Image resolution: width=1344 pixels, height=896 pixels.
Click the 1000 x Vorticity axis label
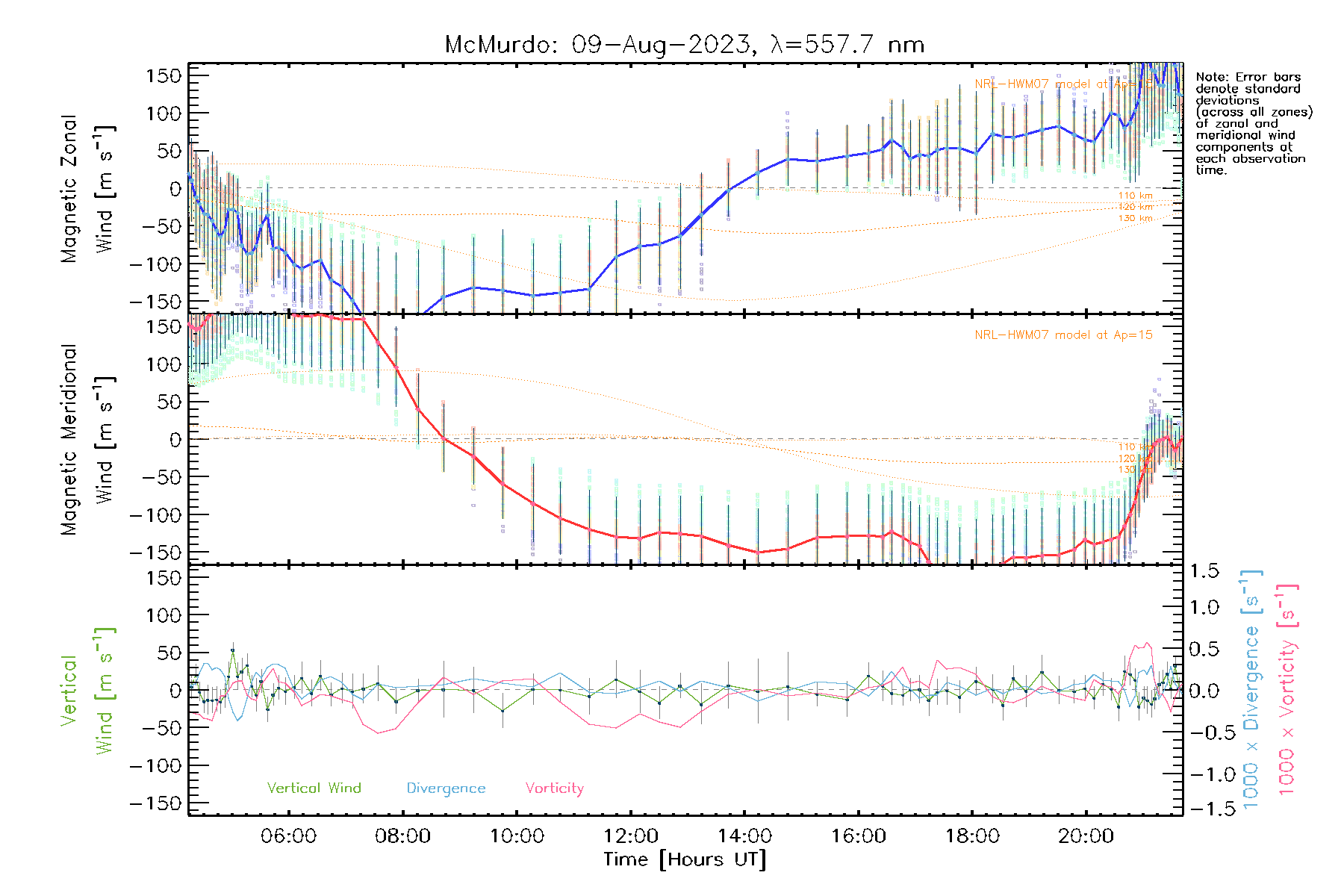[1287, 690]
